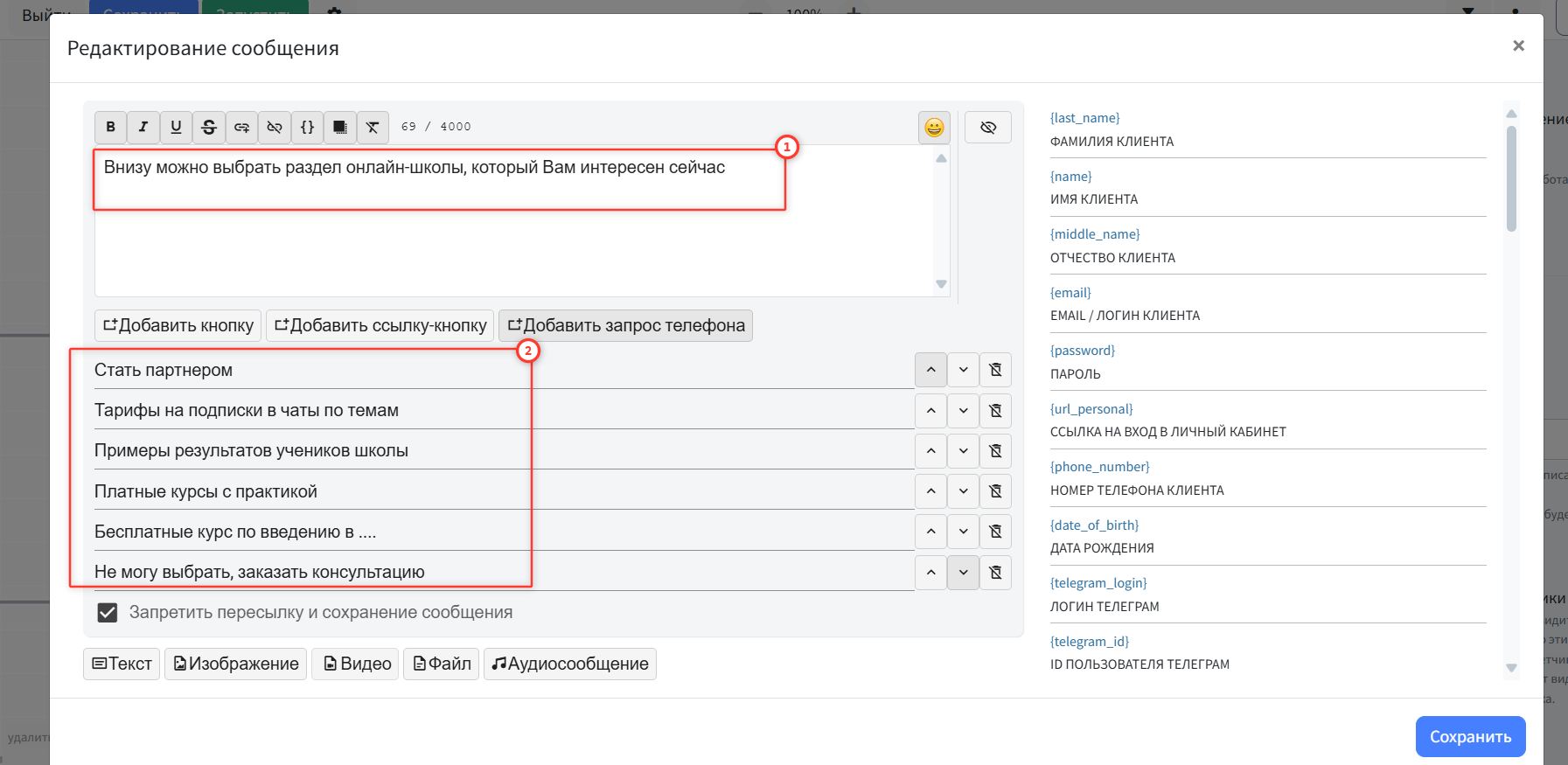Screen dimensions: 1568x765
Task: Insert code with curly braces icon
Action: (307, 127)
